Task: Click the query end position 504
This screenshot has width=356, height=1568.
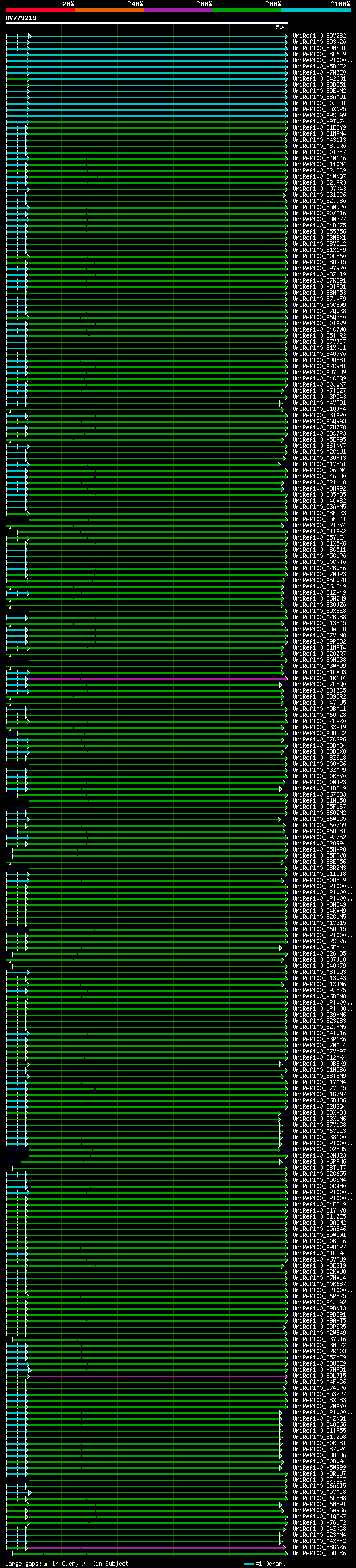Action: [x=280, y=27]
